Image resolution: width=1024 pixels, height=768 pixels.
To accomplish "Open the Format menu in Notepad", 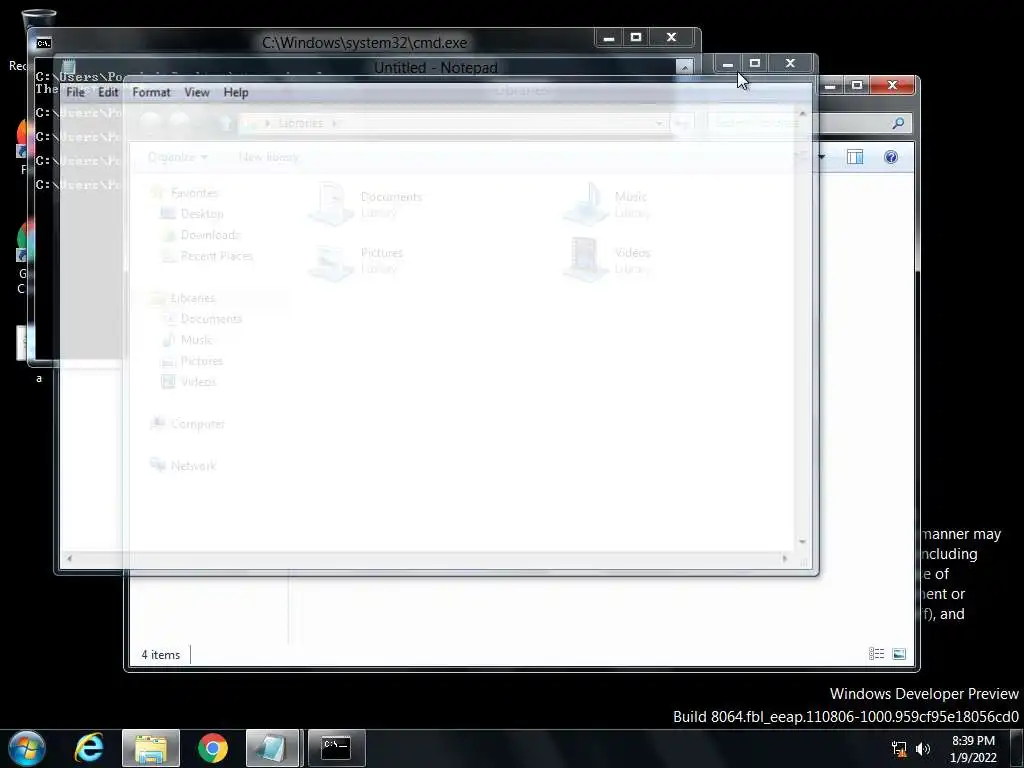I will [x=151, y=92].
